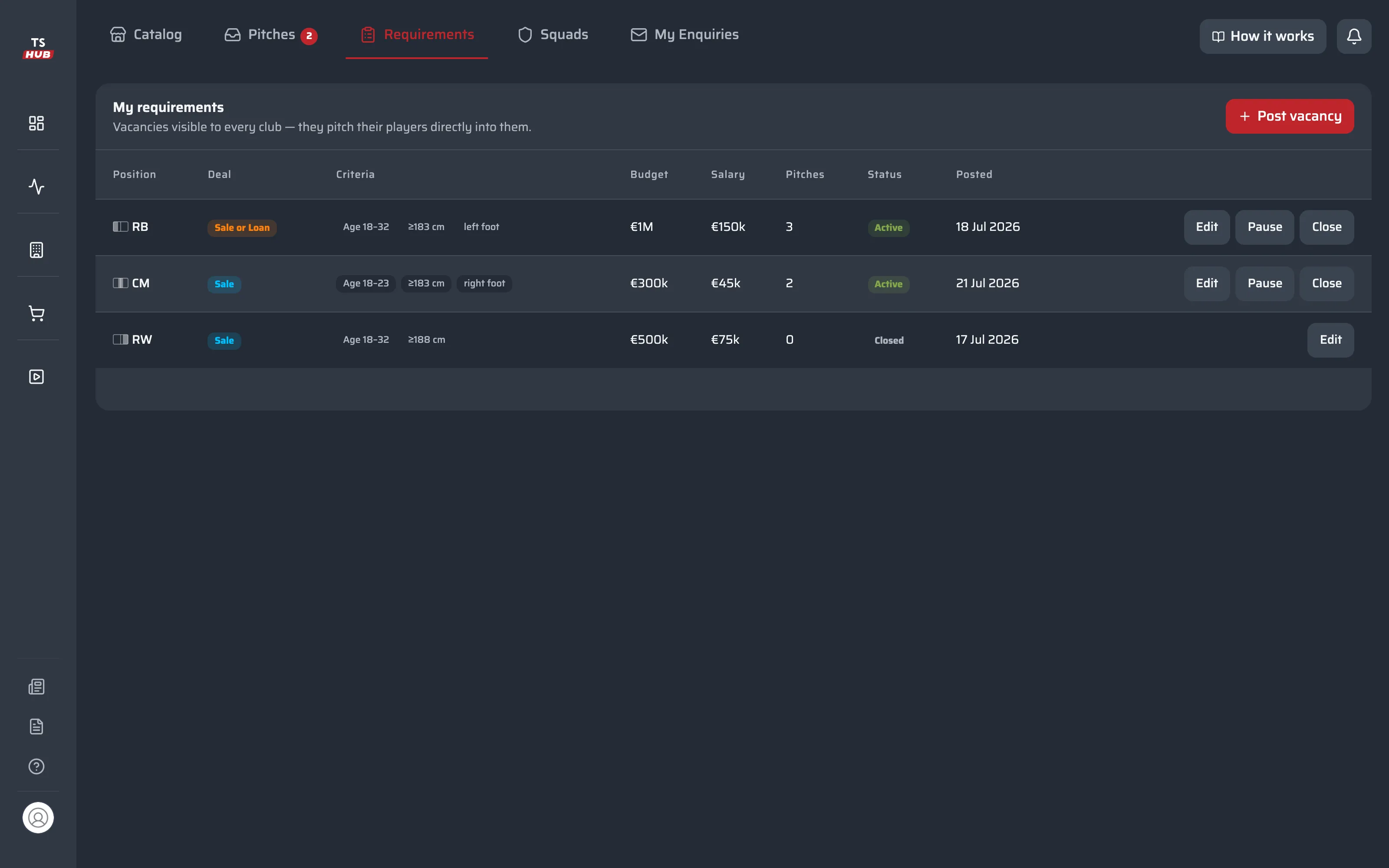This screenshot has height=868, width=1389.
Task: Open the help question mark icon
Action: [36, 766]
